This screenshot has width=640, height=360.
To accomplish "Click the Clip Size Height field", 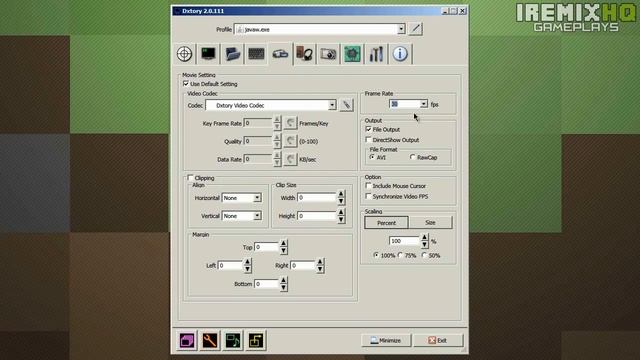I will pos(317,216).
